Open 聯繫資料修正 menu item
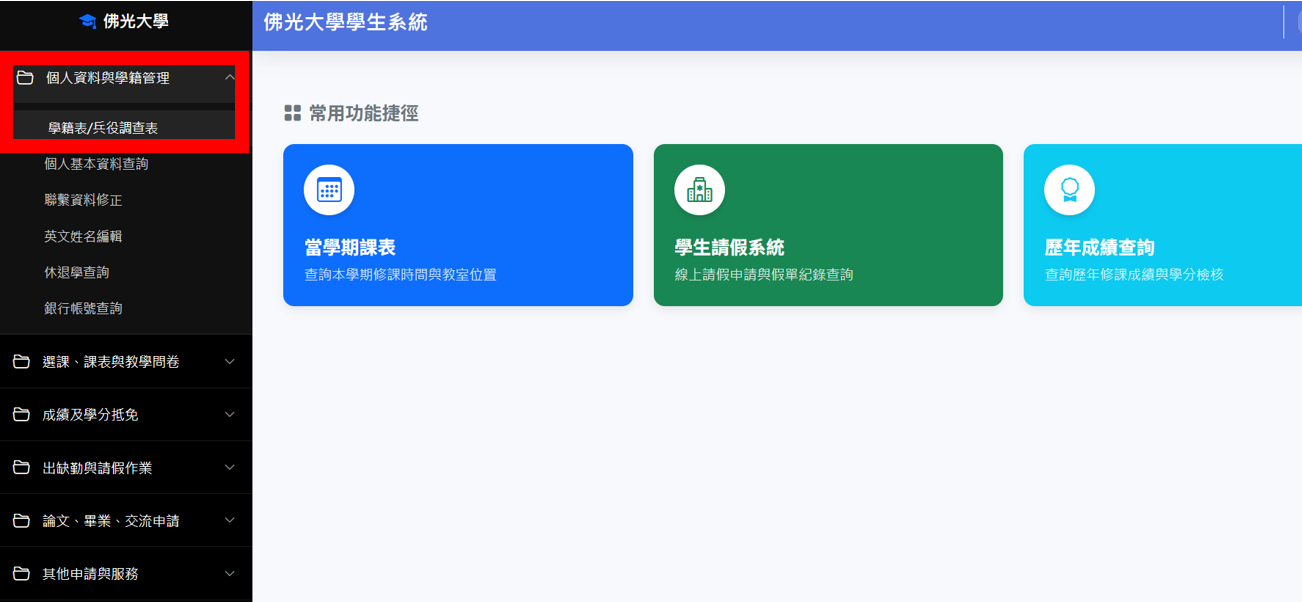Image resolution: width=1302 pixels, height=602 pixels. [x=83, y=200]
